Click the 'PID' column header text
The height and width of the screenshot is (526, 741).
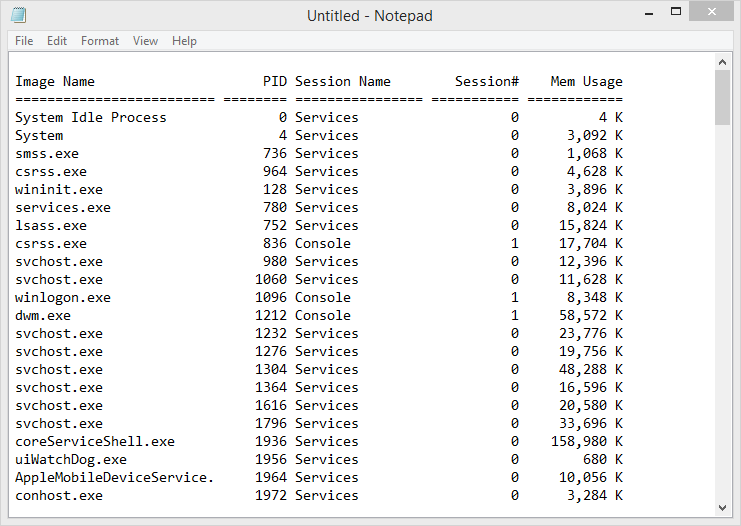[x=275, y=81]
